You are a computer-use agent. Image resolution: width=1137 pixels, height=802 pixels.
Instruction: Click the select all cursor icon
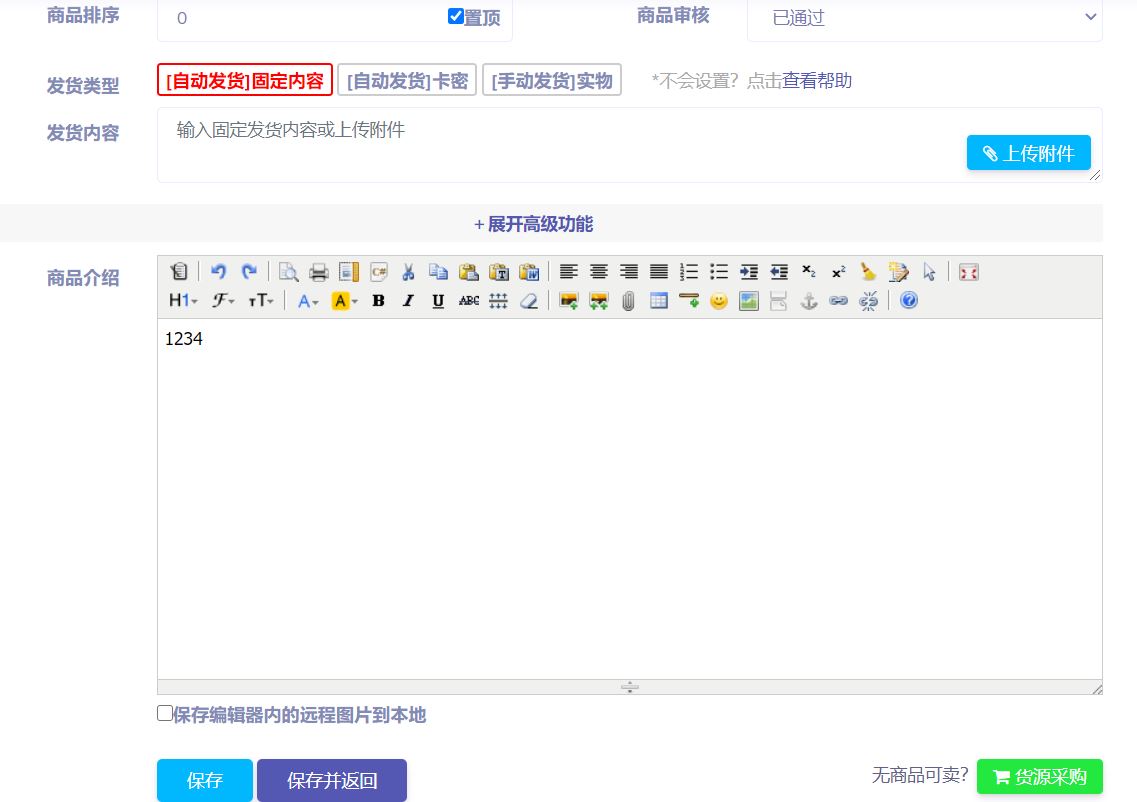point(929,272)
